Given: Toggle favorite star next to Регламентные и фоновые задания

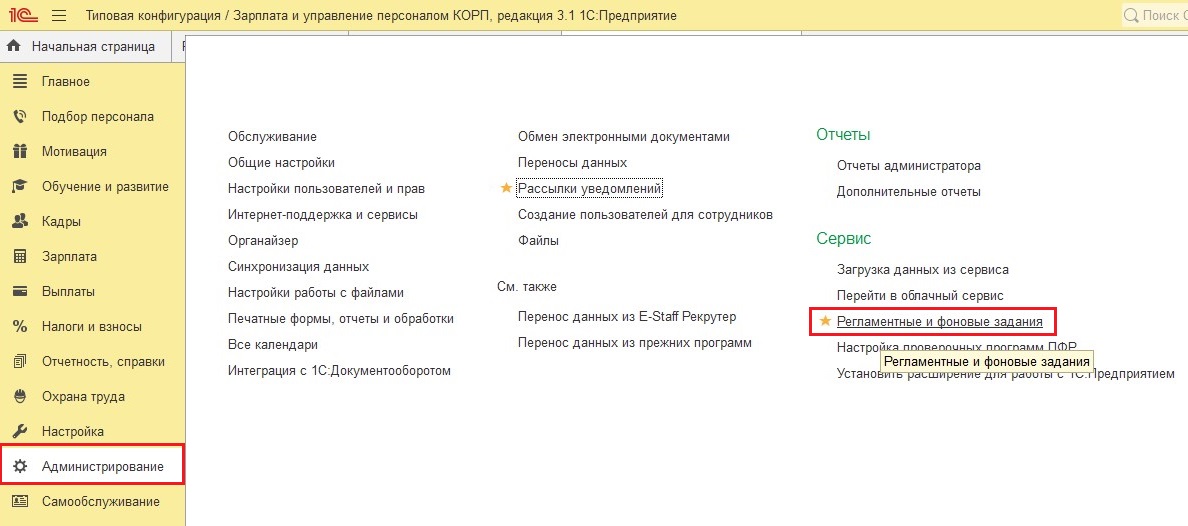Looking at the screenshot, I should (826, 321).
